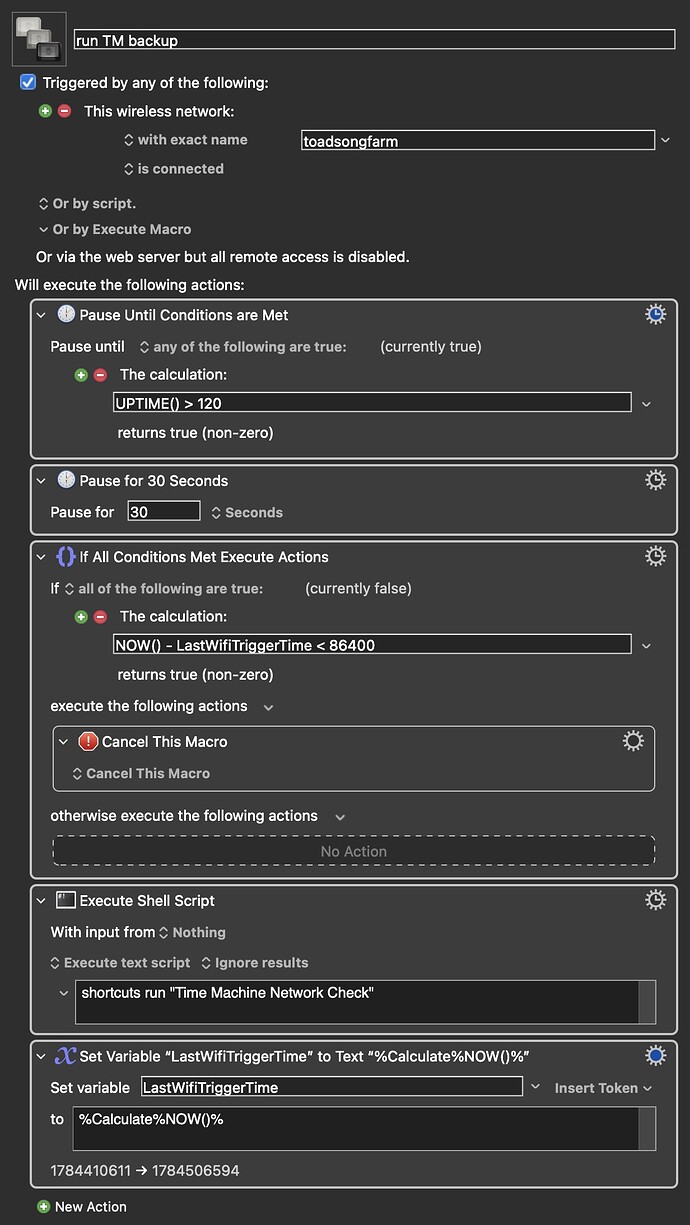This screenshot has width=690, height=1225.
Task: Open gear menu for Pause Until Conditions action
Action: [x=655, y=315]
